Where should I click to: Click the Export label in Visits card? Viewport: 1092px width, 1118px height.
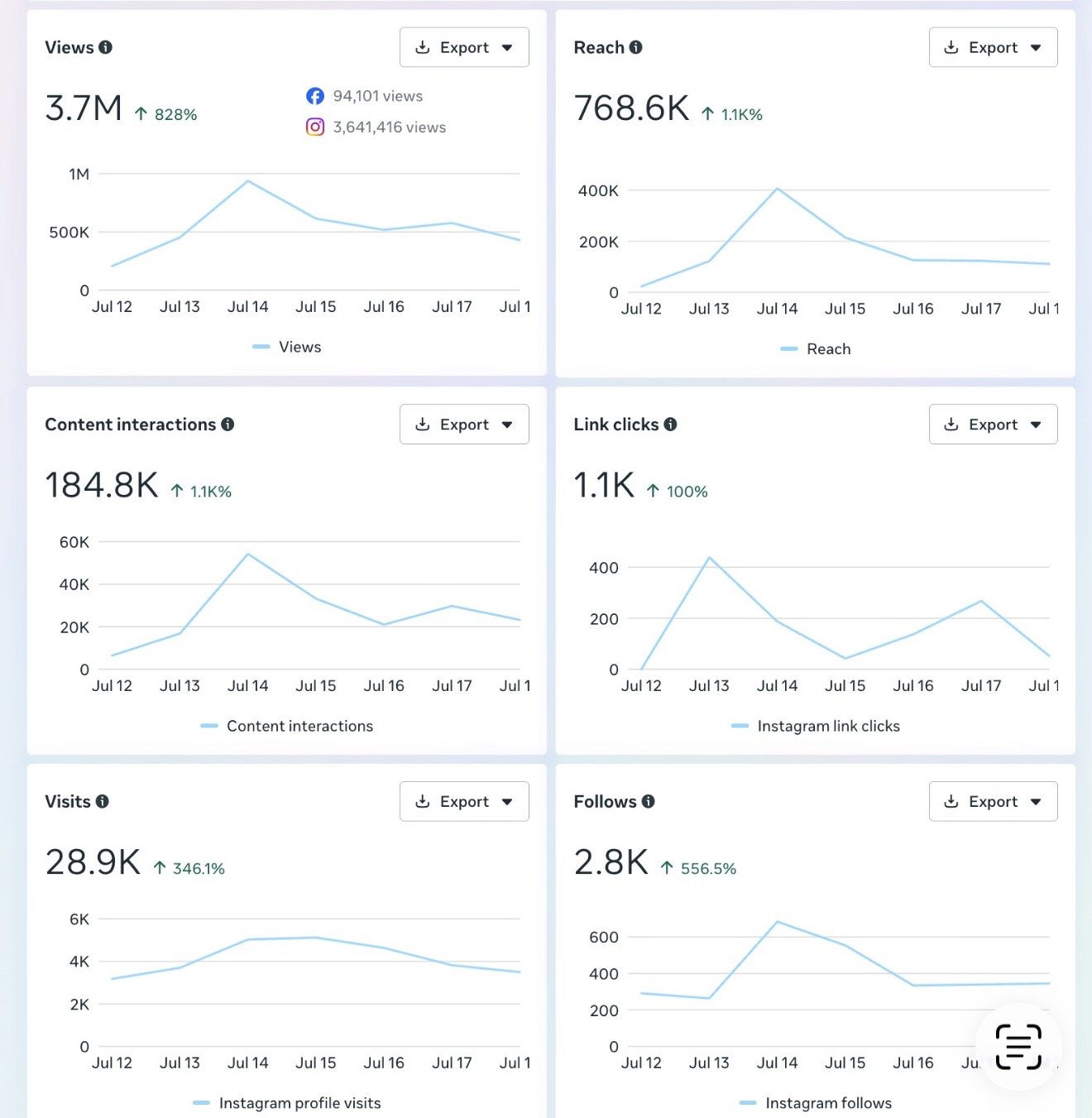click(x=464, y=802)
